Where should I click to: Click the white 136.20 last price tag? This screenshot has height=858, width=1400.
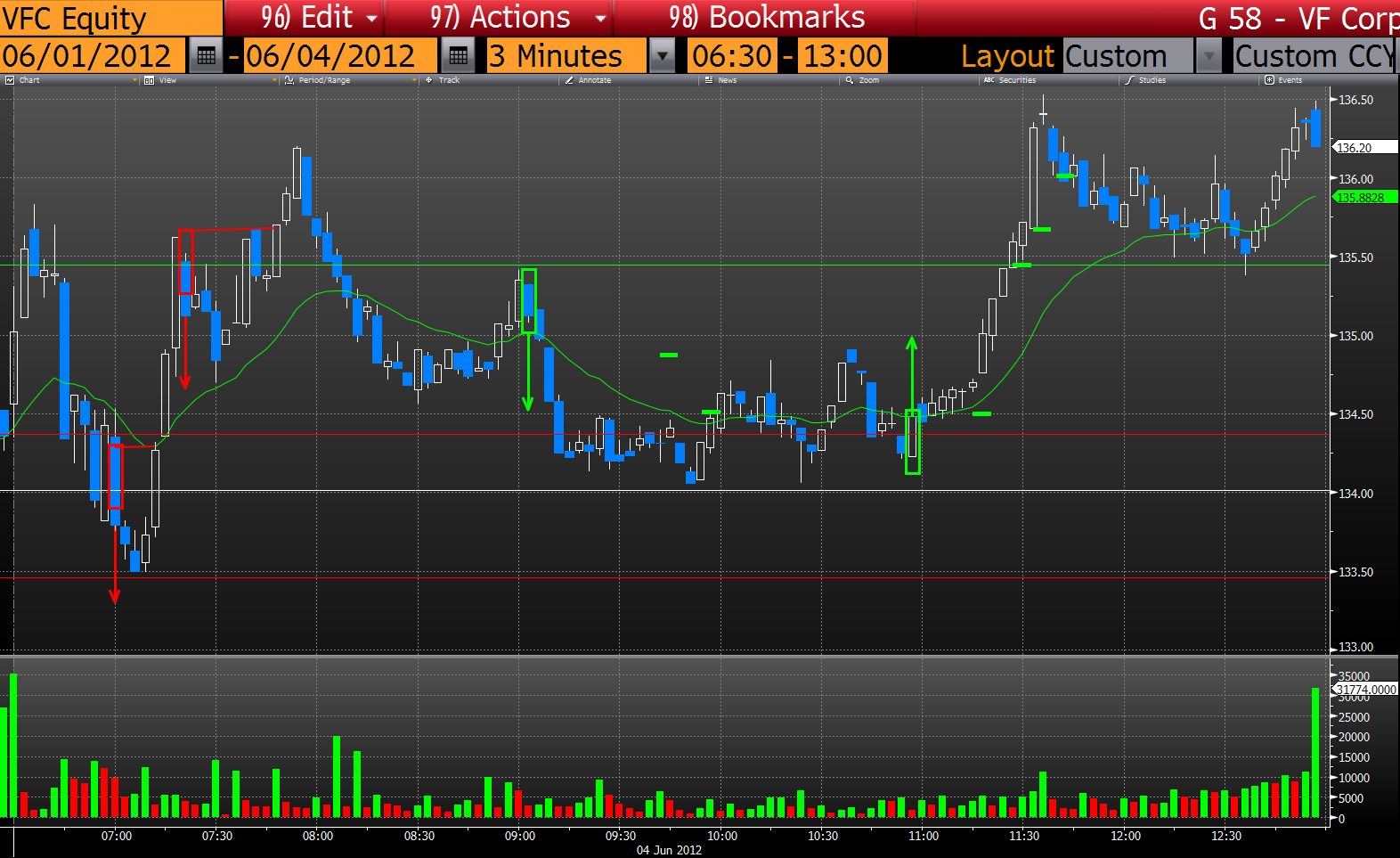(1365, 148)
